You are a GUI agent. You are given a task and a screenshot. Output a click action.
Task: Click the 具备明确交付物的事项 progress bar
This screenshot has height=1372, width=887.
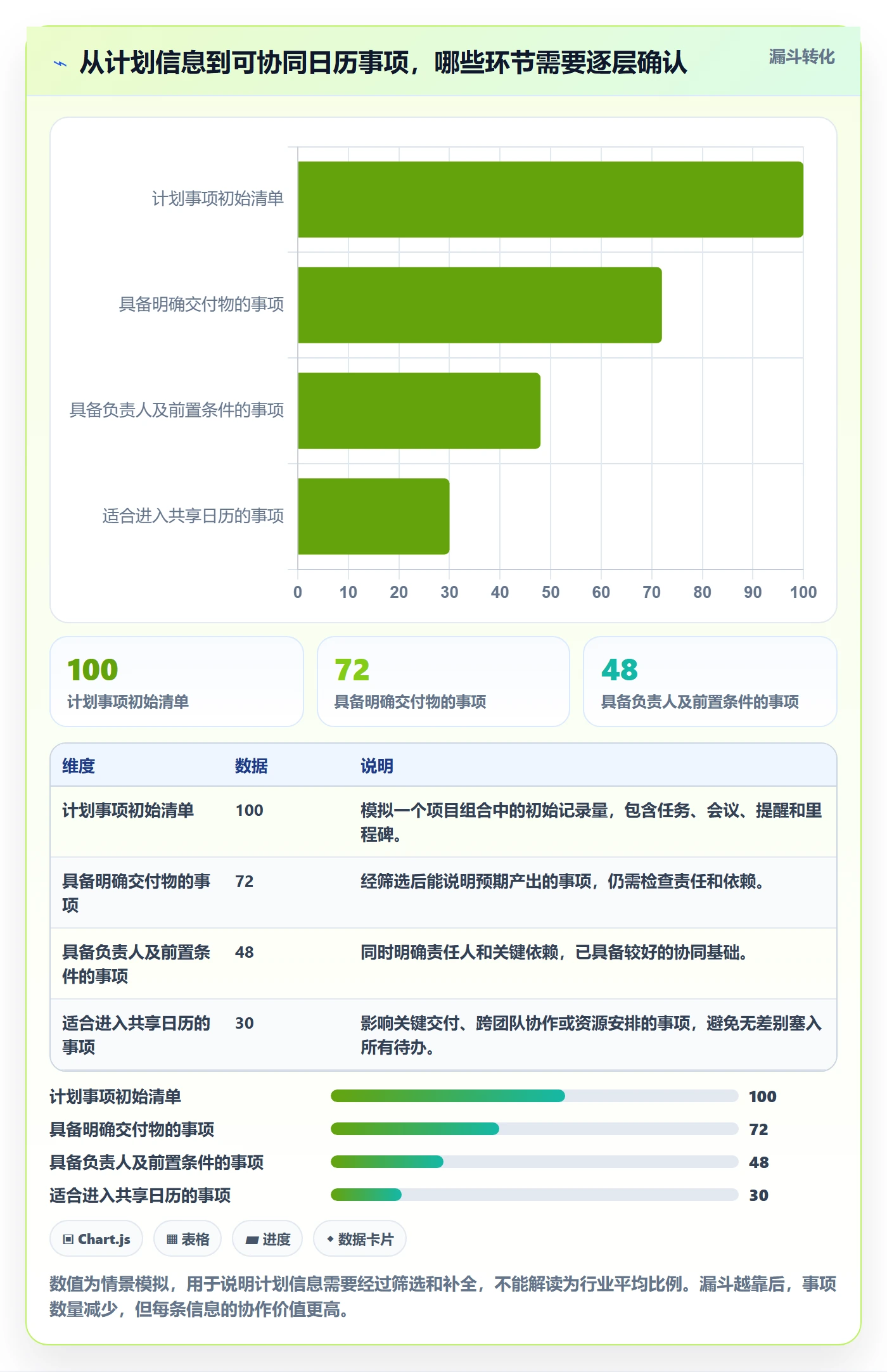pos(534,1129)
